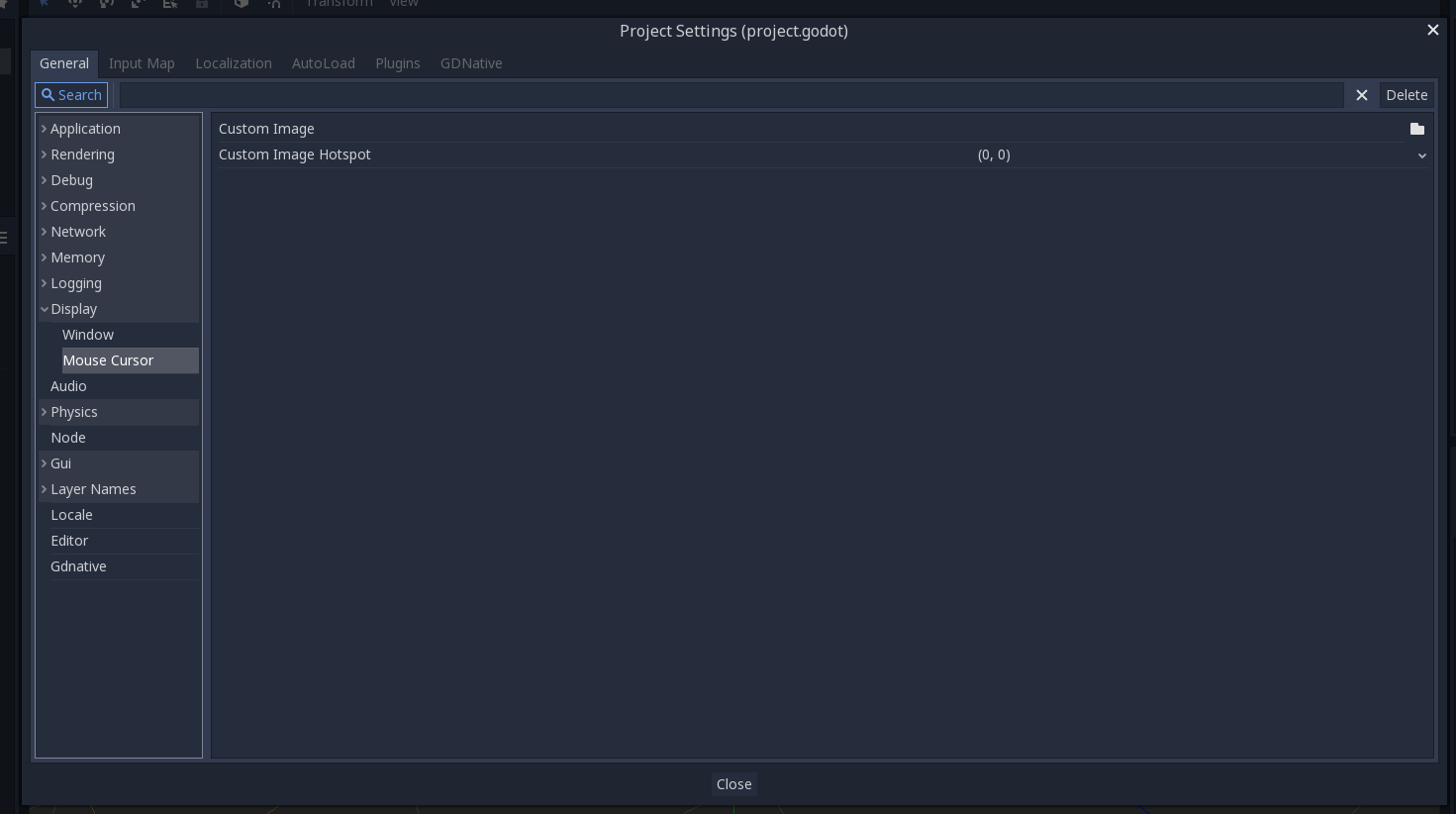
Task: Open the folder picker for Custom Image
Action: click(x=1416, y=129)
